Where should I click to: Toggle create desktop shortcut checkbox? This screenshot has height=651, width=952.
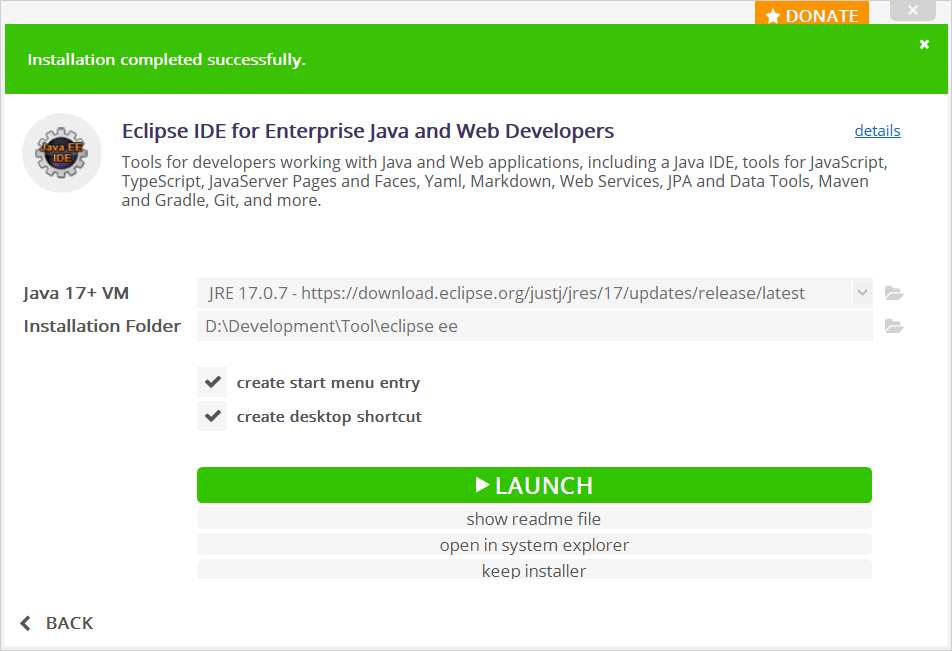[212, 416]
